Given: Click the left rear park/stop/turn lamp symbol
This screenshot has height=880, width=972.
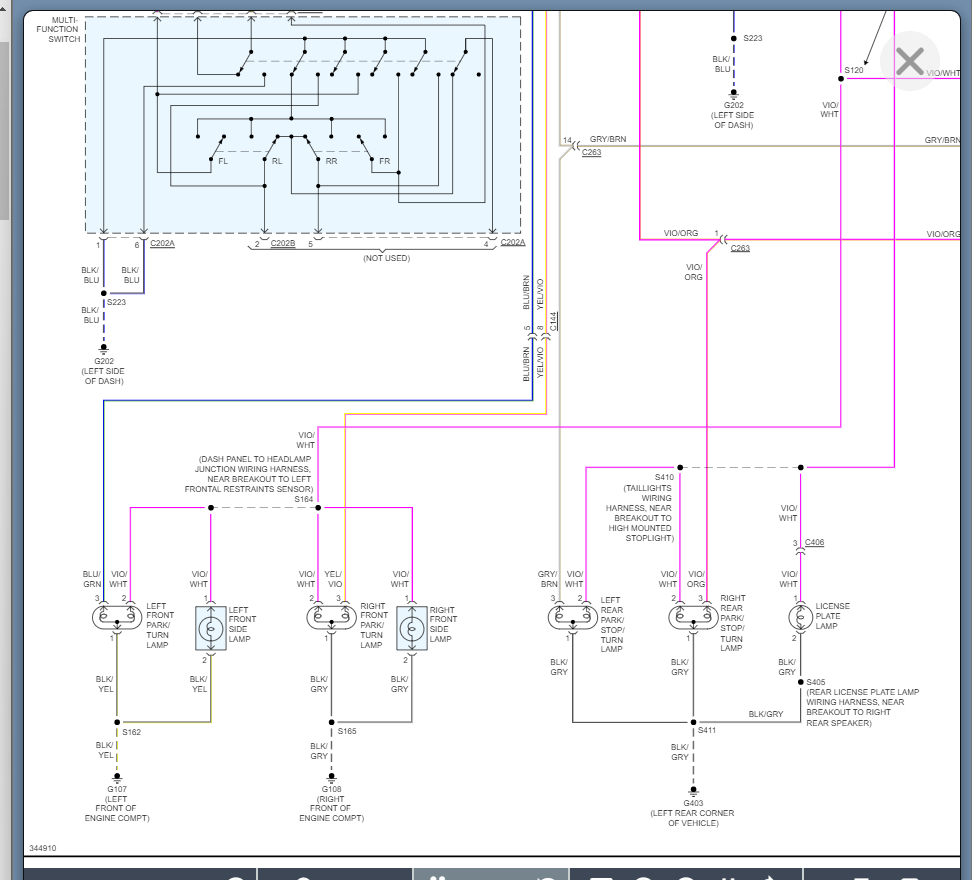Looking at the screenshot, I should [573, 617].
